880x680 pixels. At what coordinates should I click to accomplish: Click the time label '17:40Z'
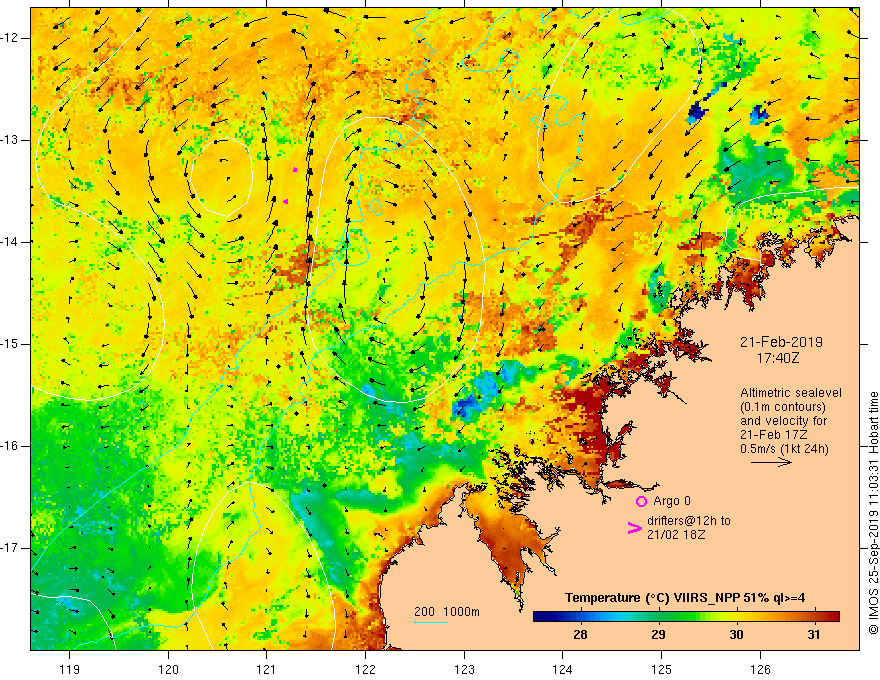pos(777,358)
